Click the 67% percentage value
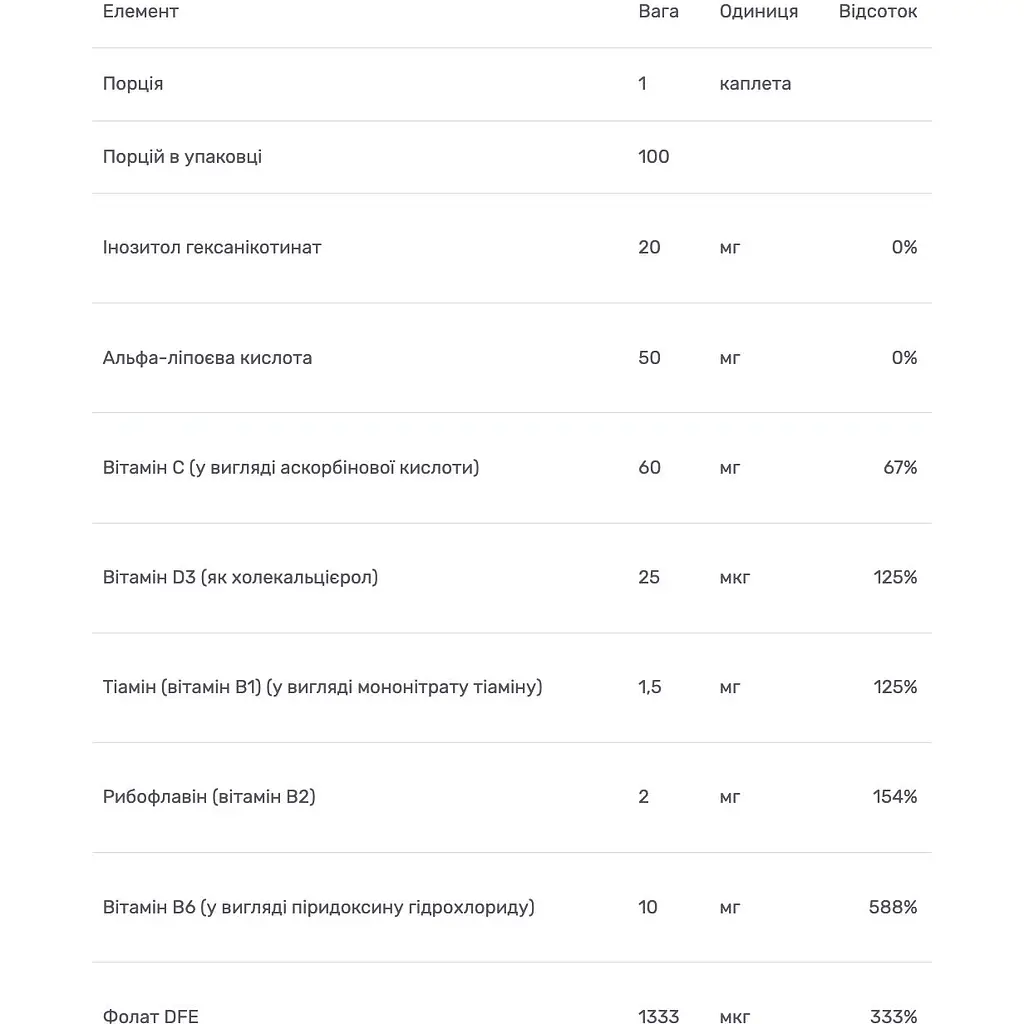 coord(900,467)
